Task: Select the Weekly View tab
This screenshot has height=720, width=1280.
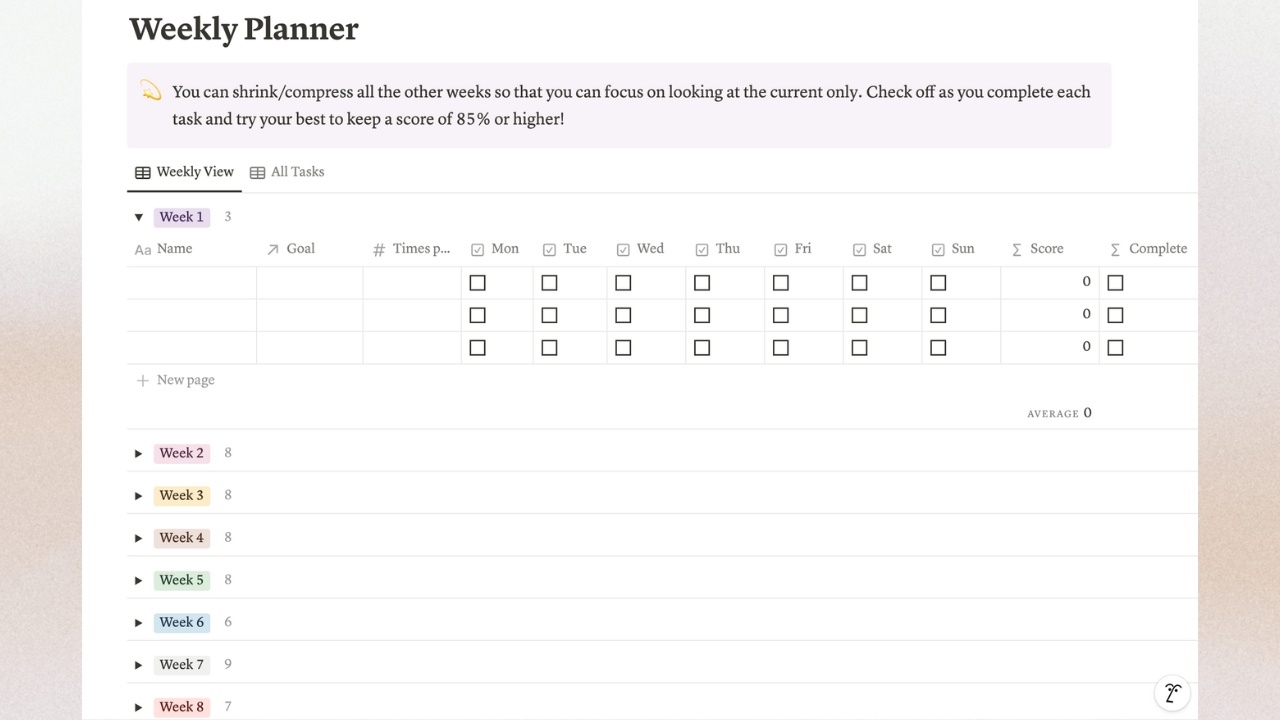Action: (184, 171)
